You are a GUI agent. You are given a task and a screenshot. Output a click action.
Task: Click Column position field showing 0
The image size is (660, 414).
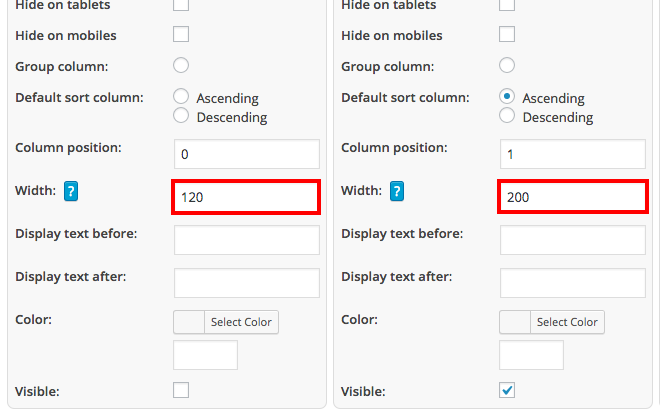tap(247, 154)
